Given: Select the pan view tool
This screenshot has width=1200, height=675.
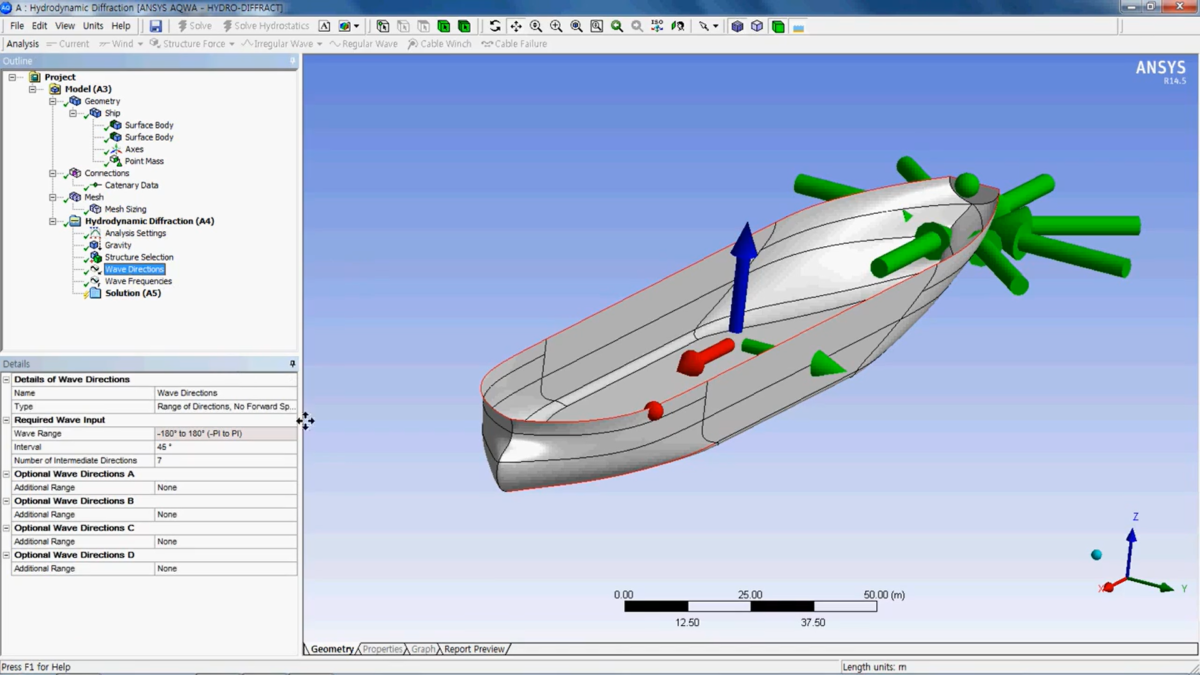Looking at the screenshot, I should pos(515,26).
